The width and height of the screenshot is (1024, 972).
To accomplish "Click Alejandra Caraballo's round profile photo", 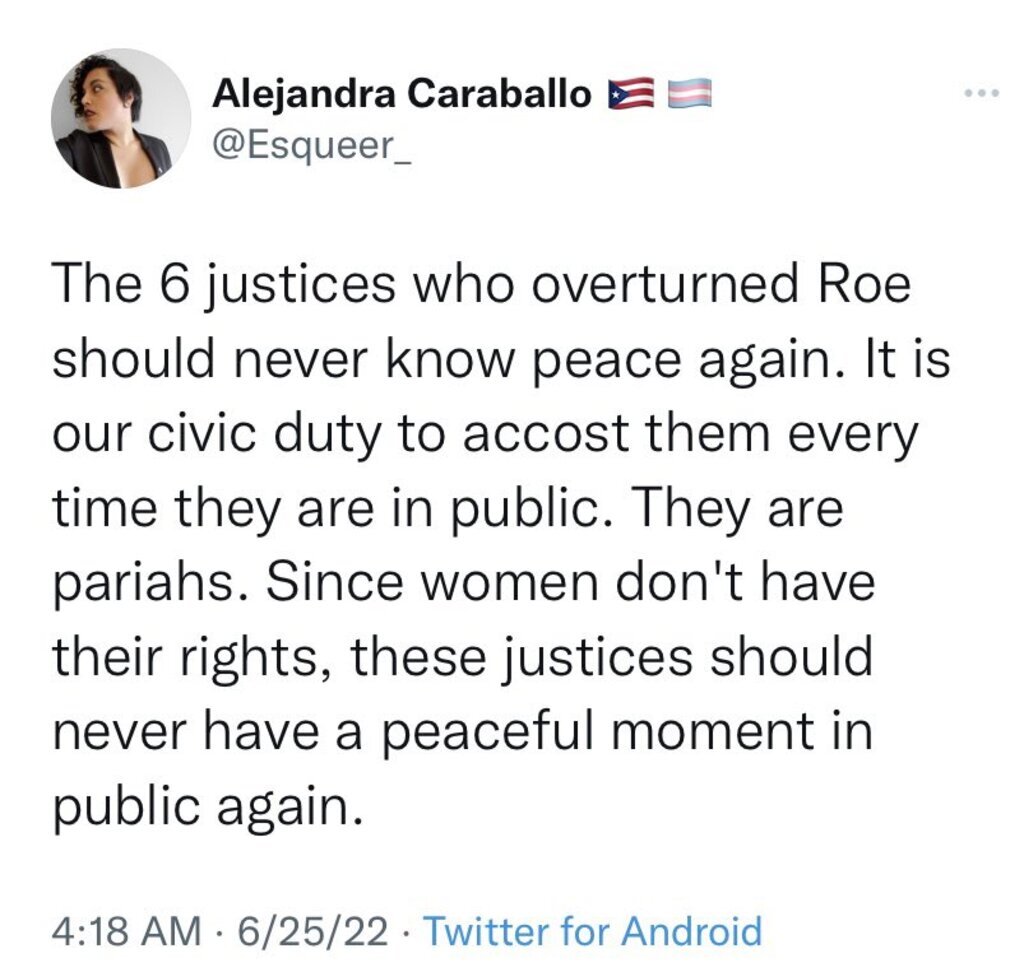I will pos(121,118).
